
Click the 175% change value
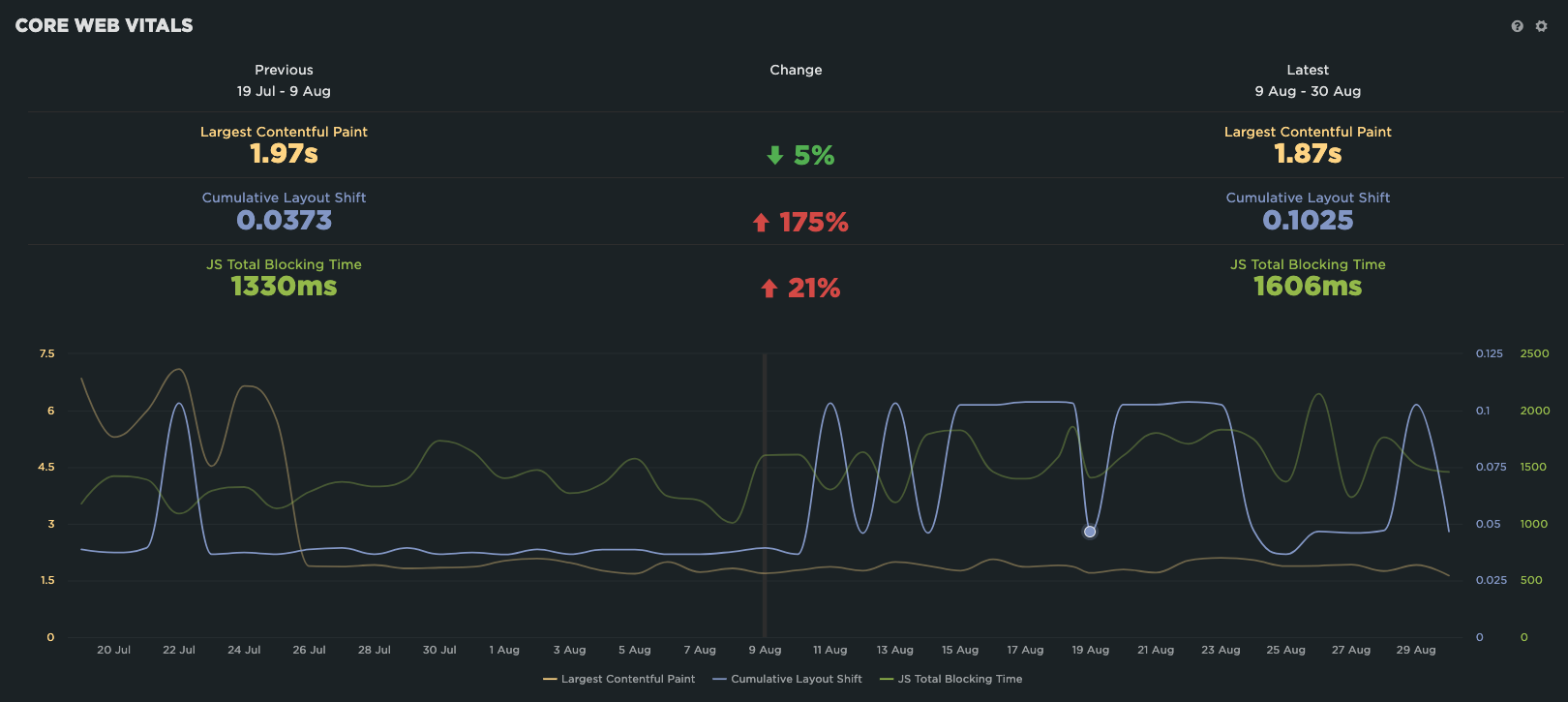coord(813,223)
